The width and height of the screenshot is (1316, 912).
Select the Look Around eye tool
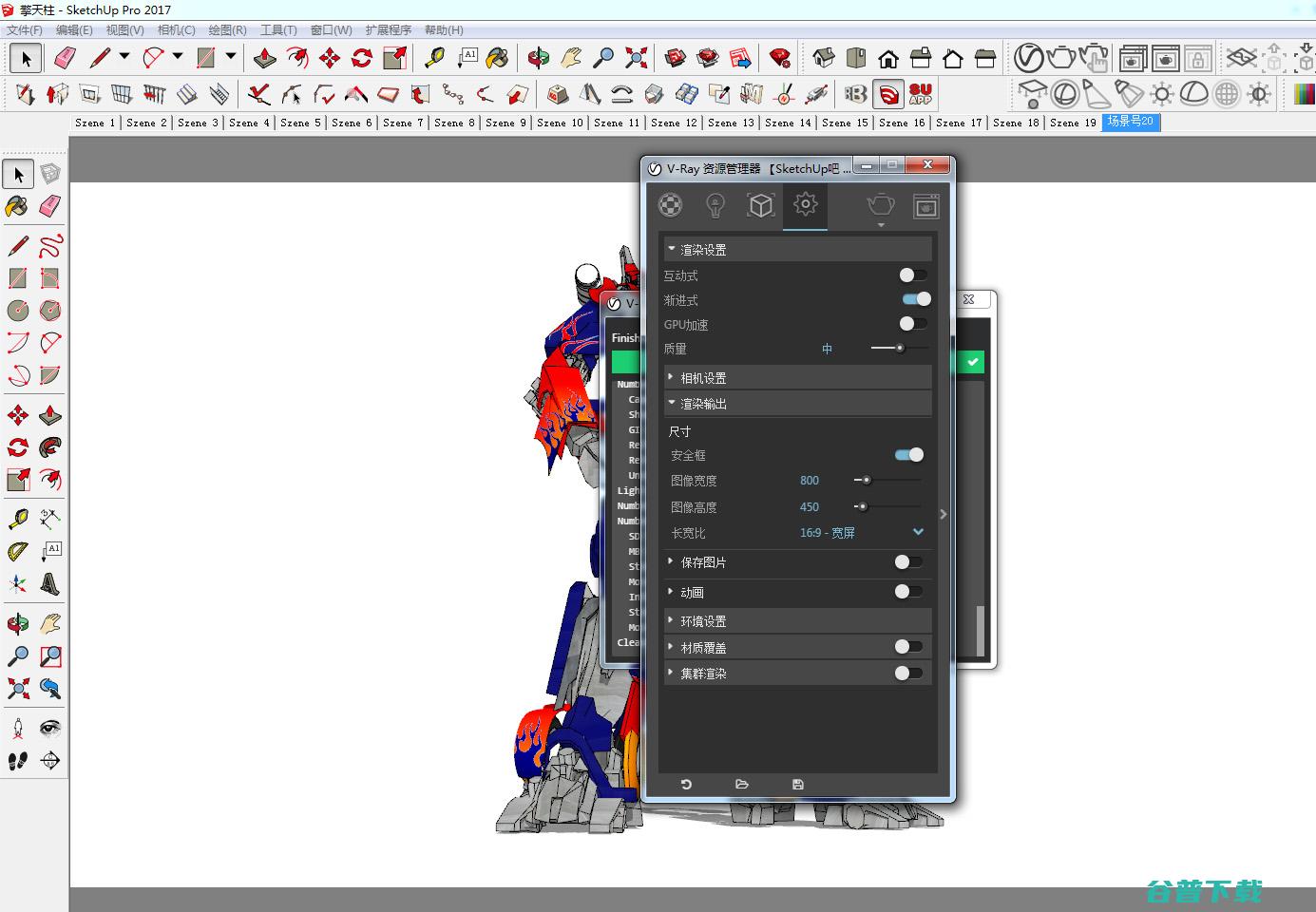[50, 729]
